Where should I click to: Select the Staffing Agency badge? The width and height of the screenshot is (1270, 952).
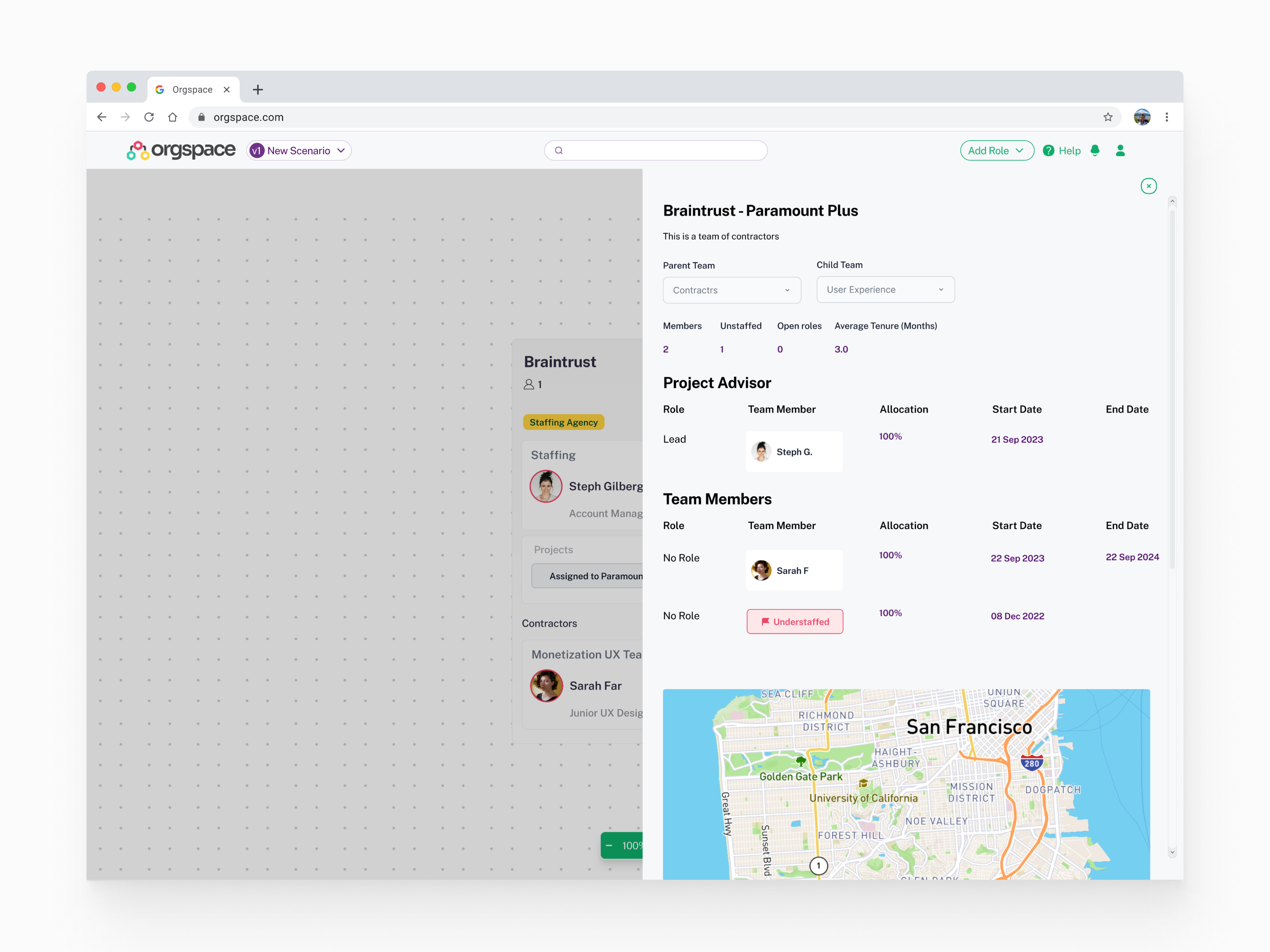click(x=563, y=422)
